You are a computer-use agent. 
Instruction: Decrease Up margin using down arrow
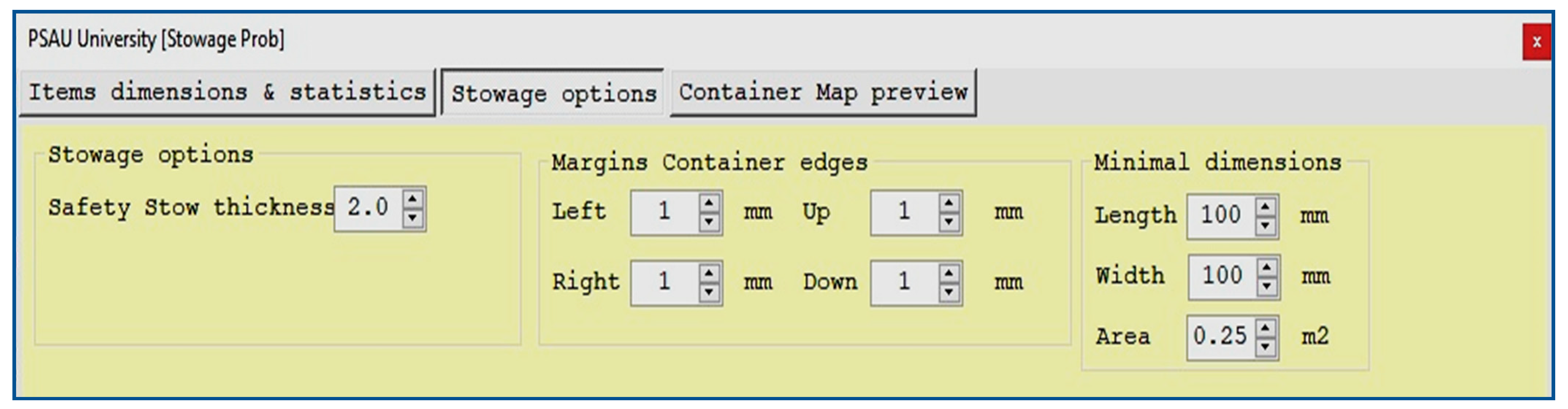click(x=949, y=222)
